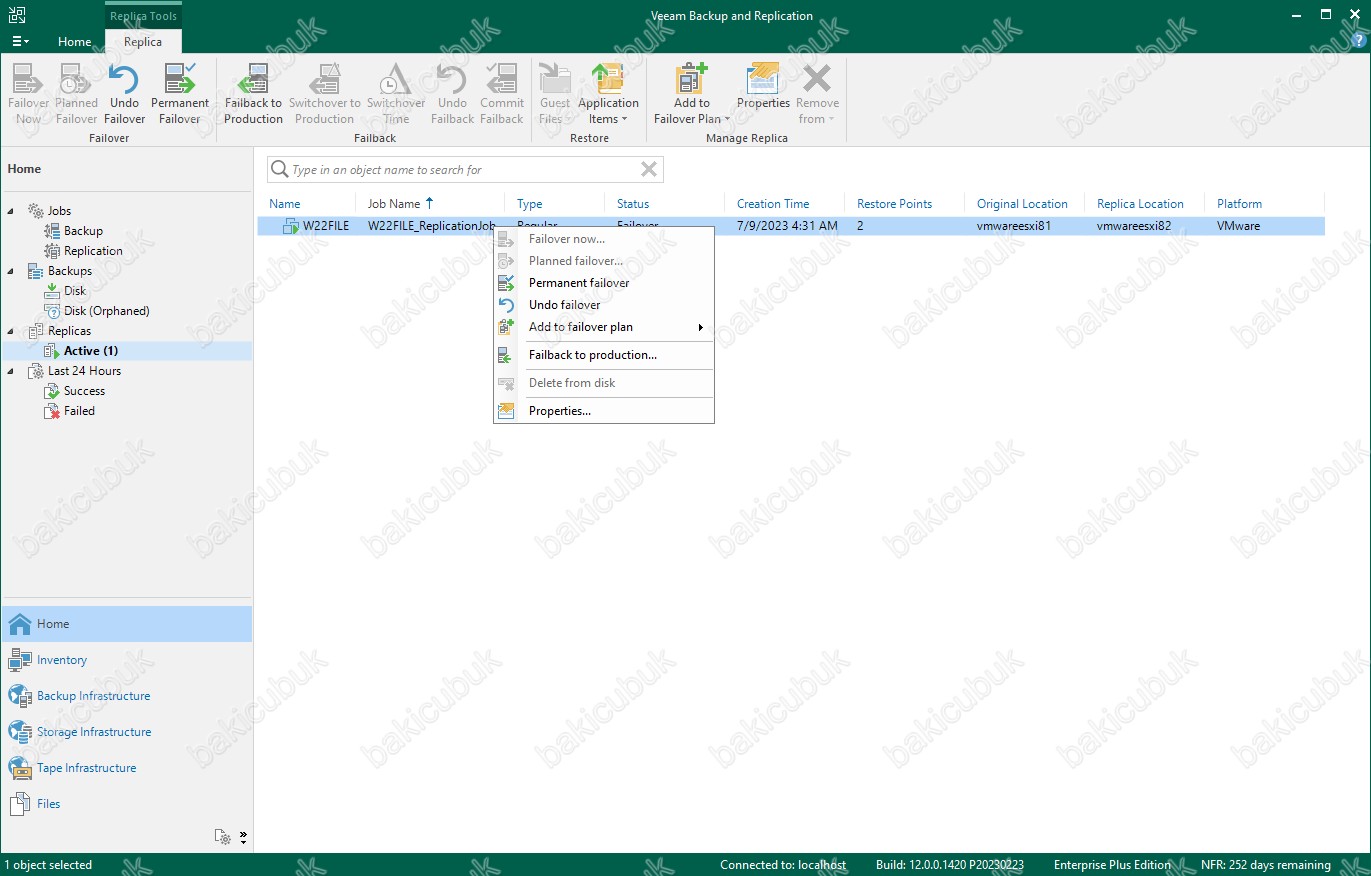Collapse the Backups tree node
This screenshot has width=1371, height=876.
[x=12, y=271]
